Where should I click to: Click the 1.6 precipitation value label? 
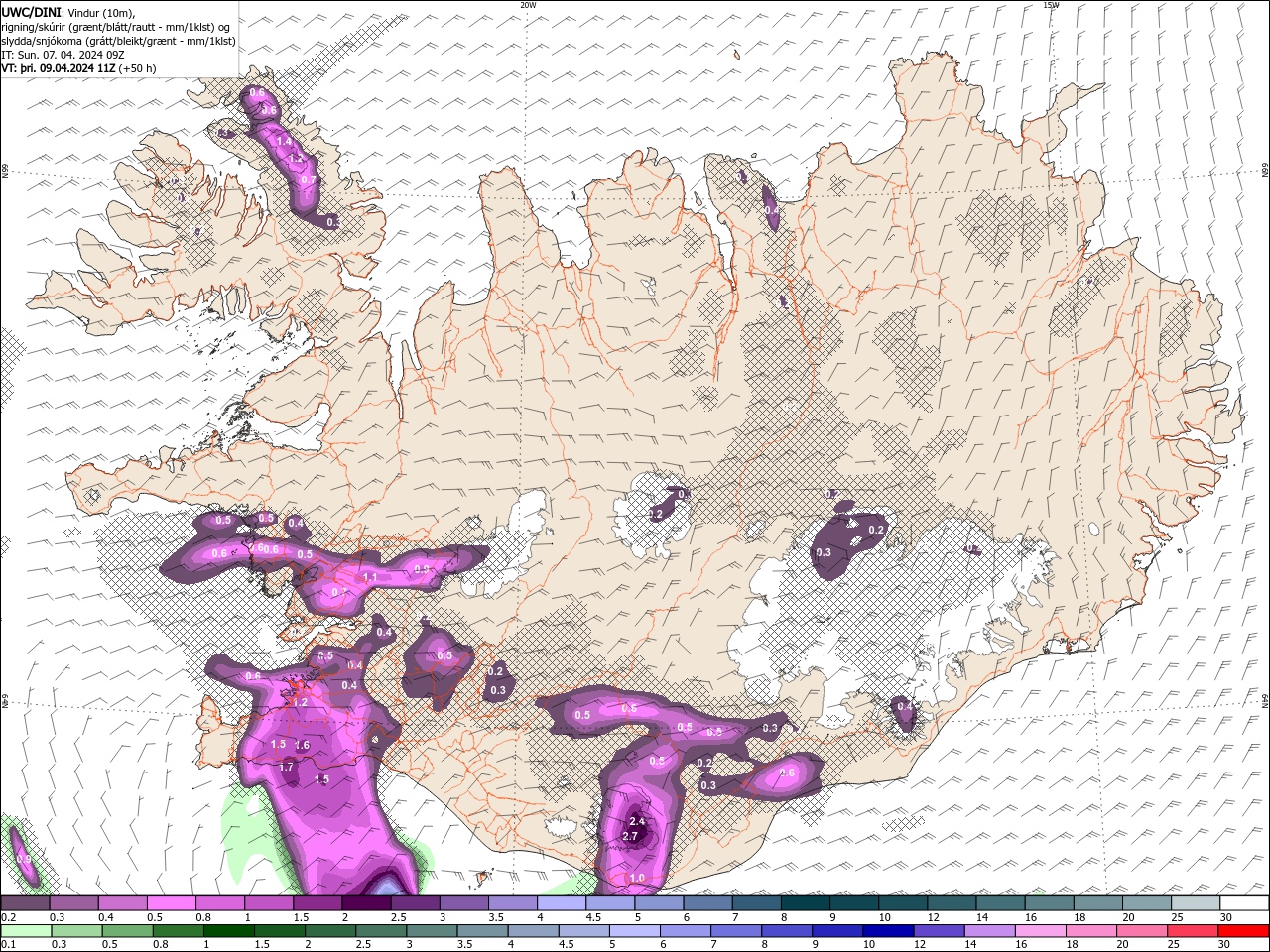click(303, 745)
